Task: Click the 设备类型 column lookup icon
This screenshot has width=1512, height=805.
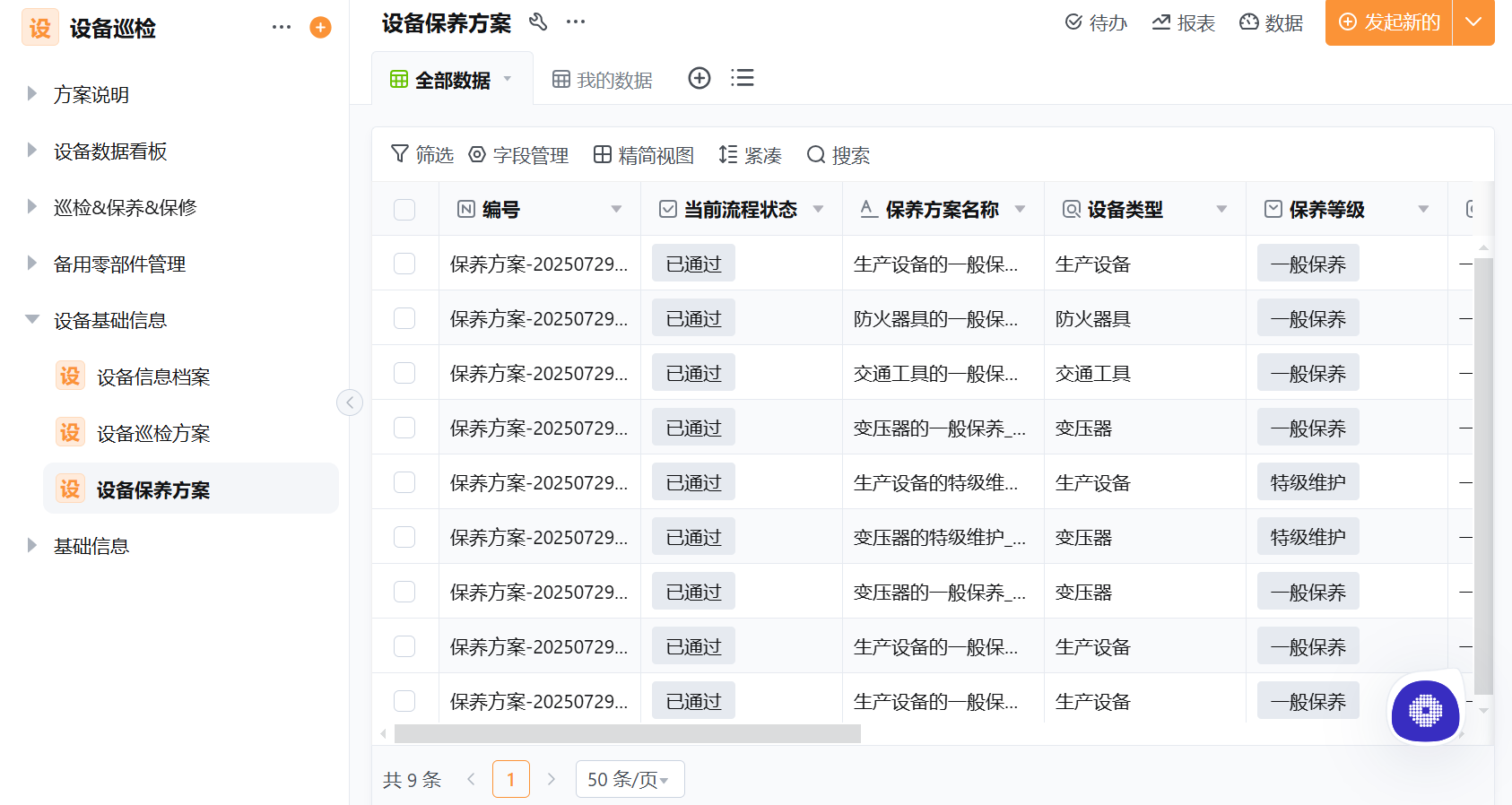Action: (1072, 209)
